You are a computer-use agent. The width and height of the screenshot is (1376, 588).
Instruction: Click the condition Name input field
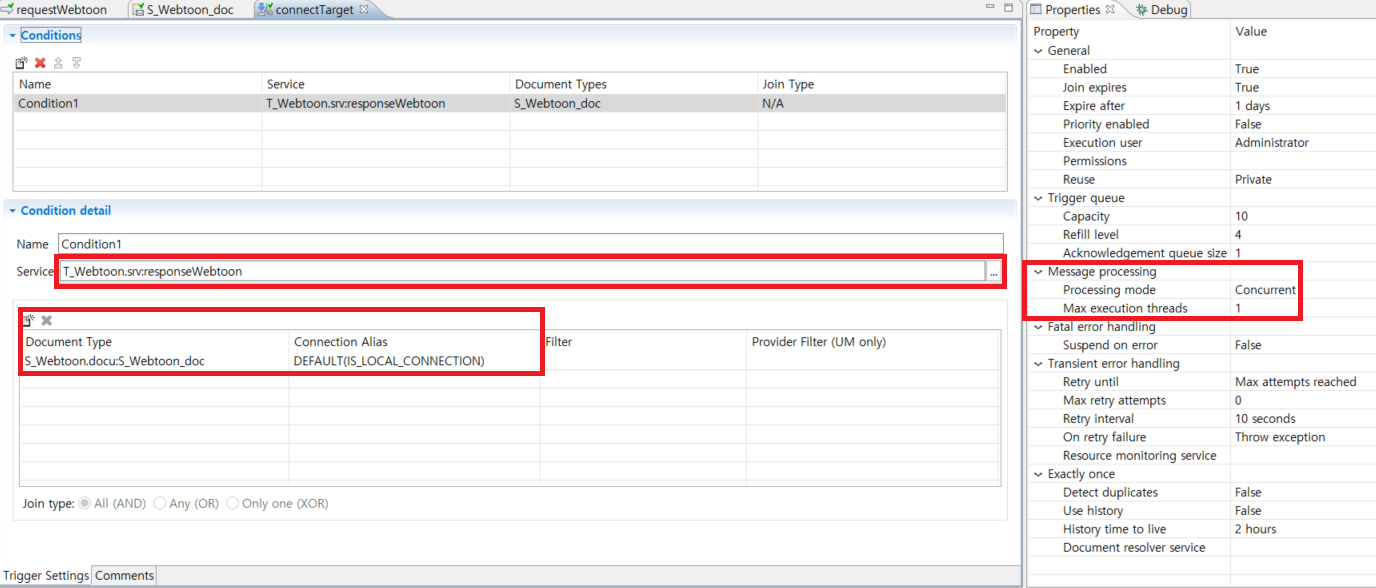pyautogui.click(x=530, y=244)
